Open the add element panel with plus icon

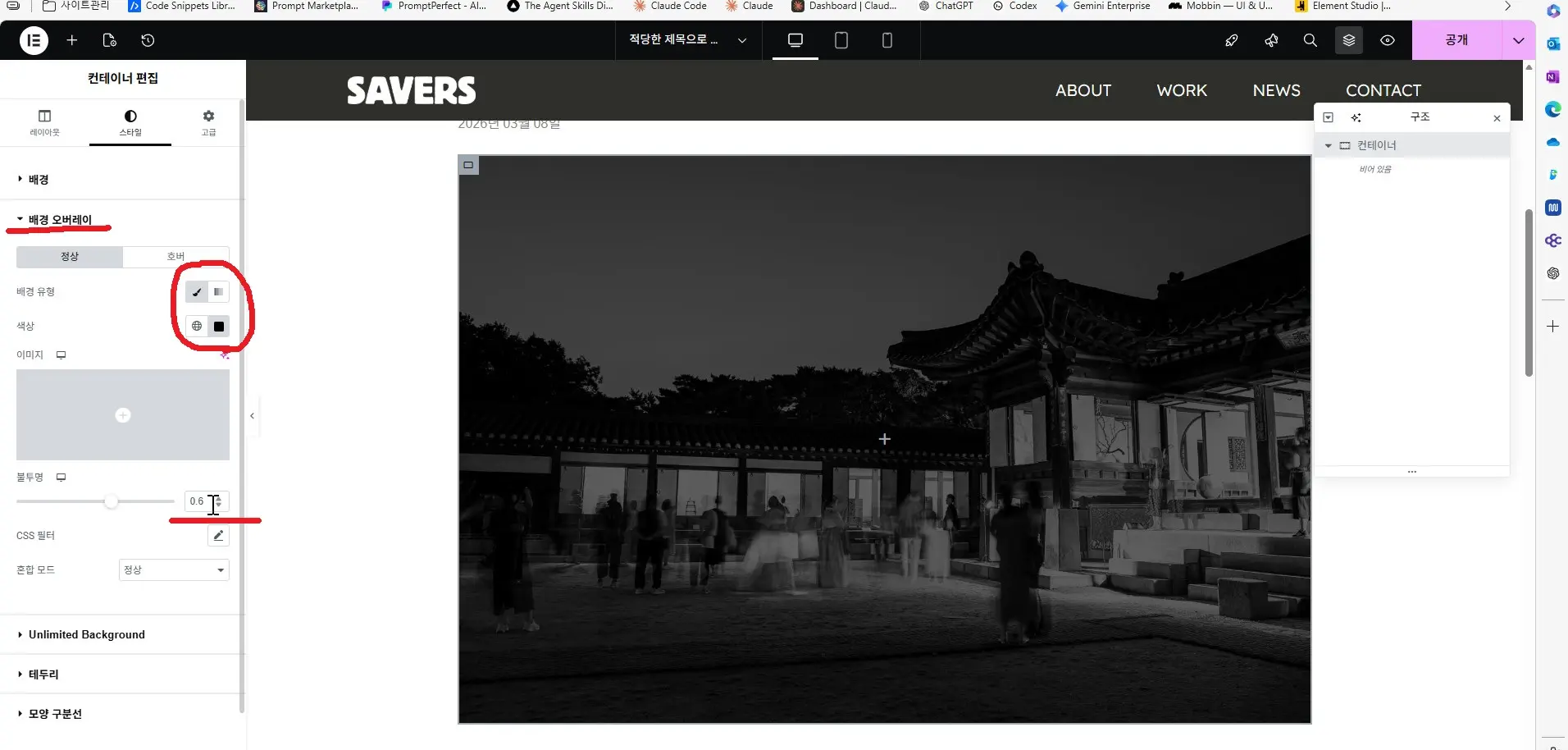pyautogui.click(x=72, y=40)
